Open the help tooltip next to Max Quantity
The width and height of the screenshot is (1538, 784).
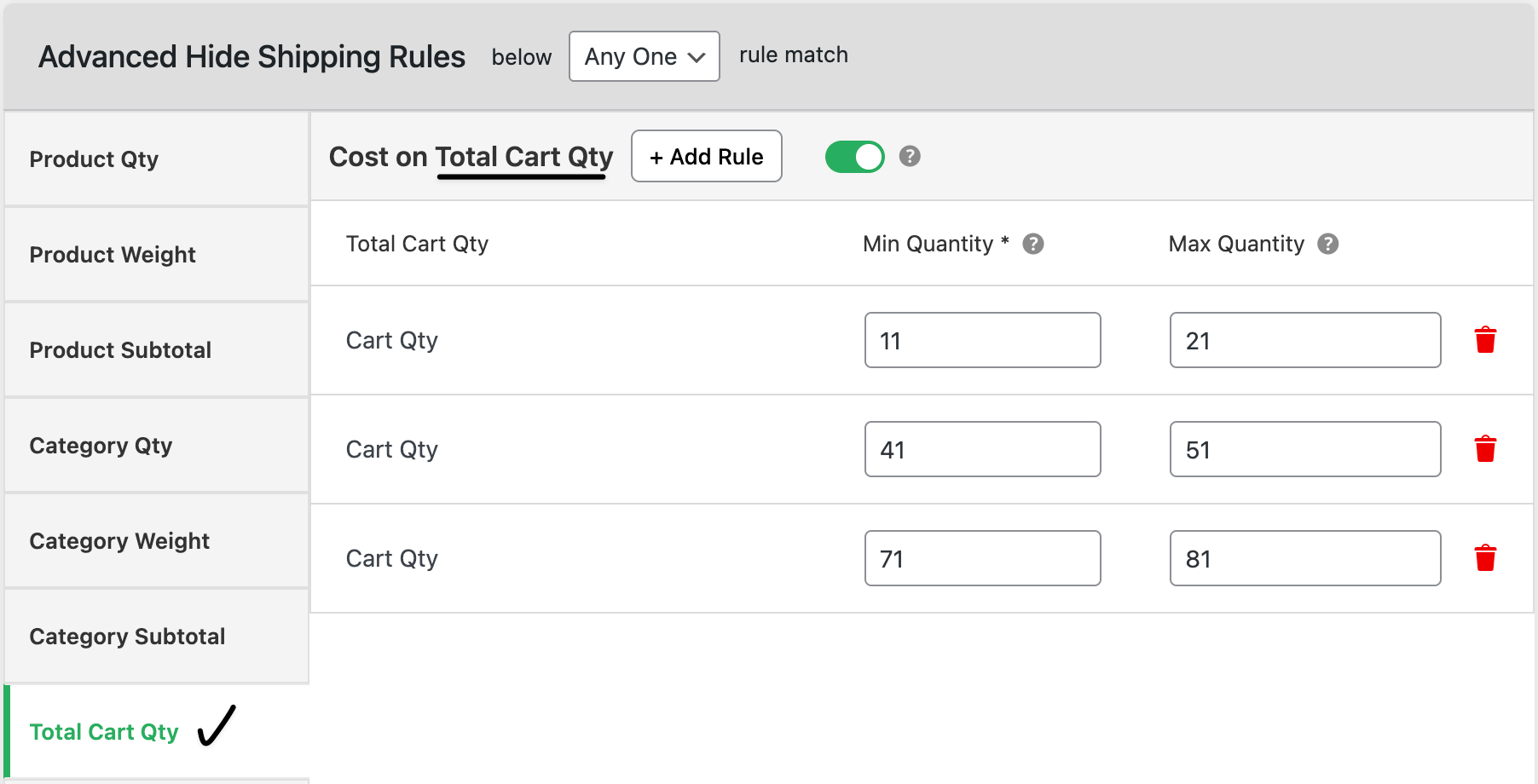pos(1328,244)
